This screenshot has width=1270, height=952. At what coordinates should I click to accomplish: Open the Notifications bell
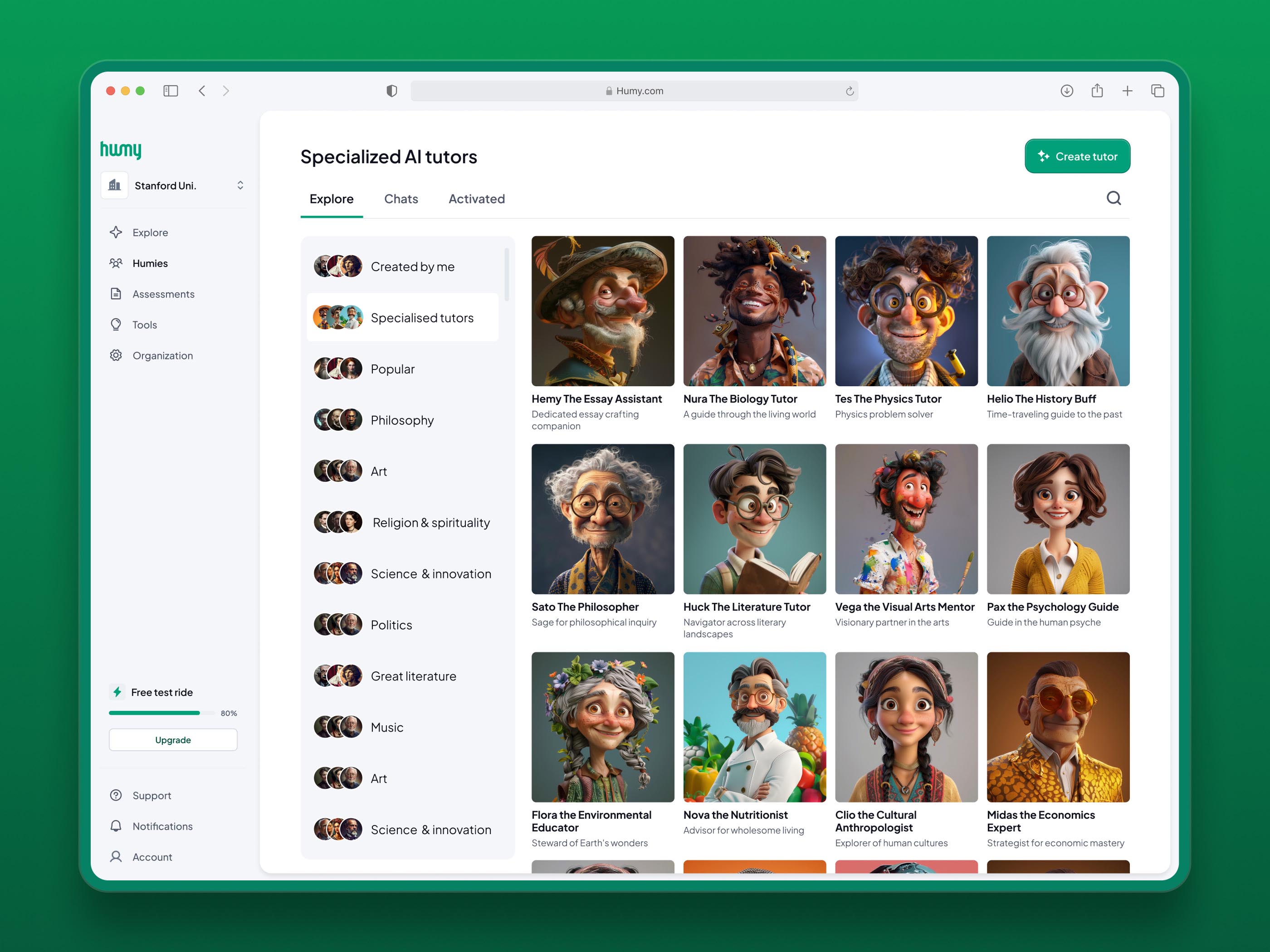coord(116,826)
